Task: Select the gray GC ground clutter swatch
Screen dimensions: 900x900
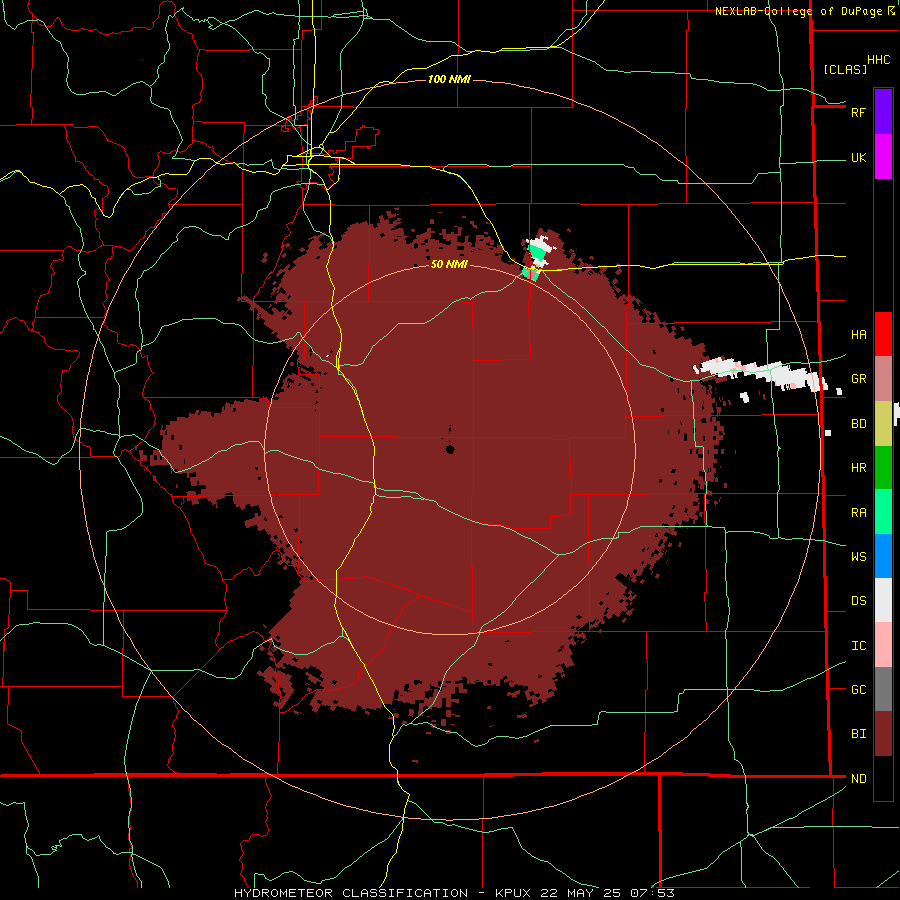Action: click(x=883, y=689)
